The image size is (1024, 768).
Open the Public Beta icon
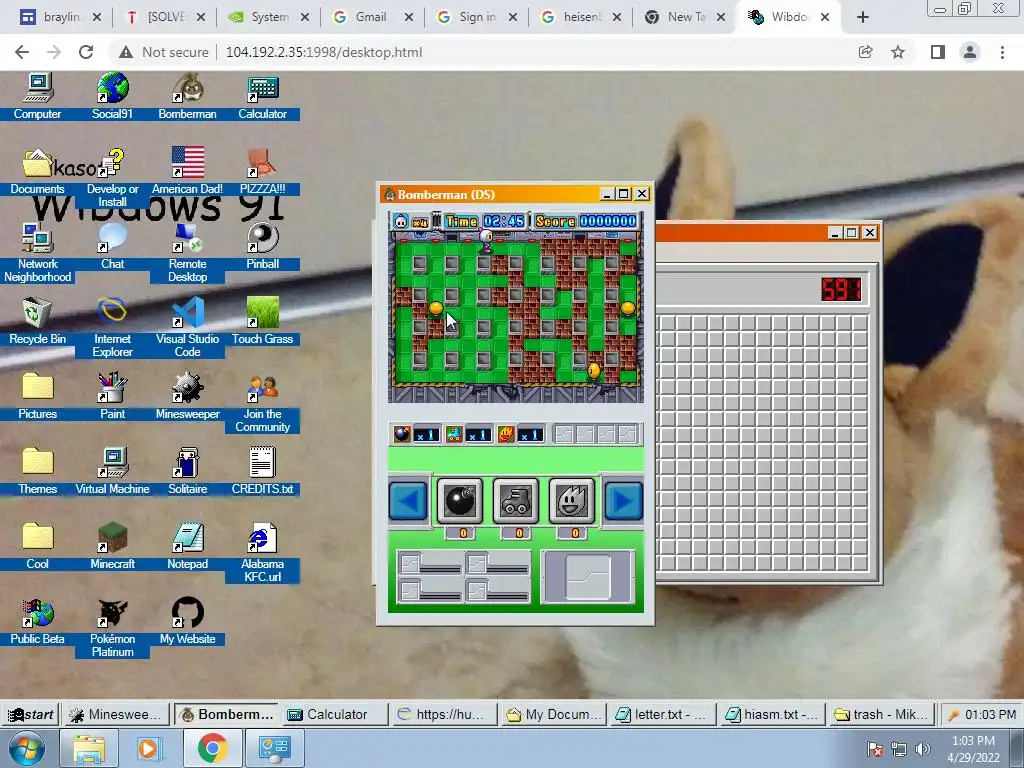(37, 613)
